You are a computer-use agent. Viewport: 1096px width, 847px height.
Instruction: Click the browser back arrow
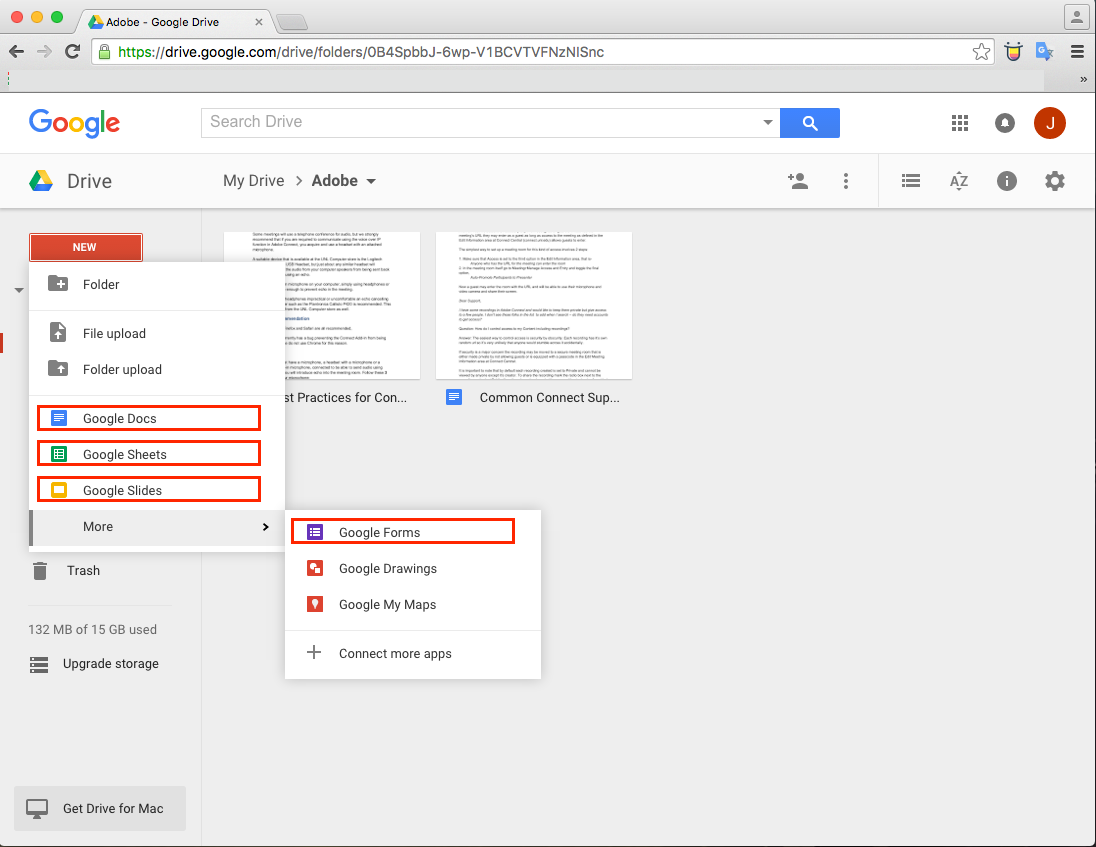[17, 52]
